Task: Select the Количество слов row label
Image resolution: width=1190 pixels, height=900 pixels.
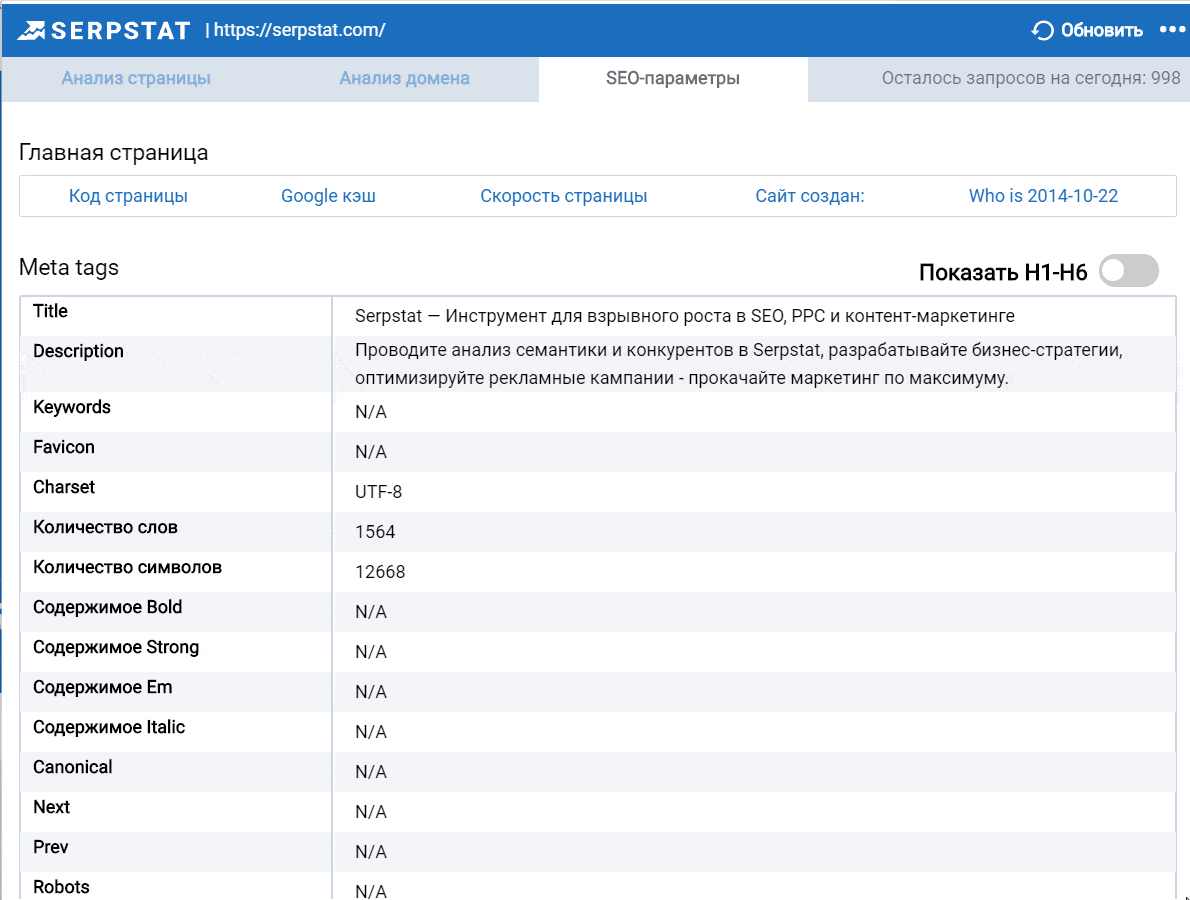Action: click(x=105, y=527)
